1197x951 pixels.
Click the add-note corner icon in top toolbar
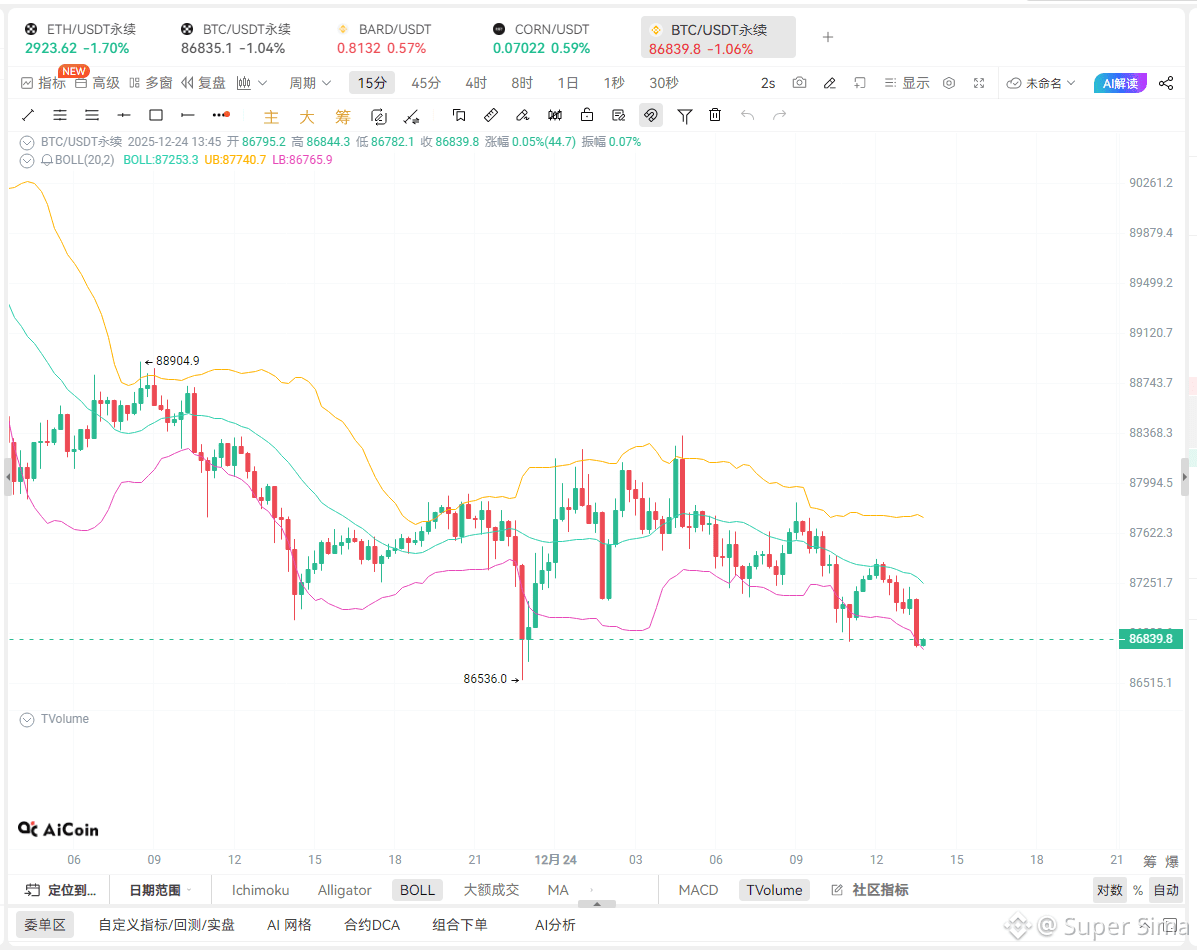point(860,82)
